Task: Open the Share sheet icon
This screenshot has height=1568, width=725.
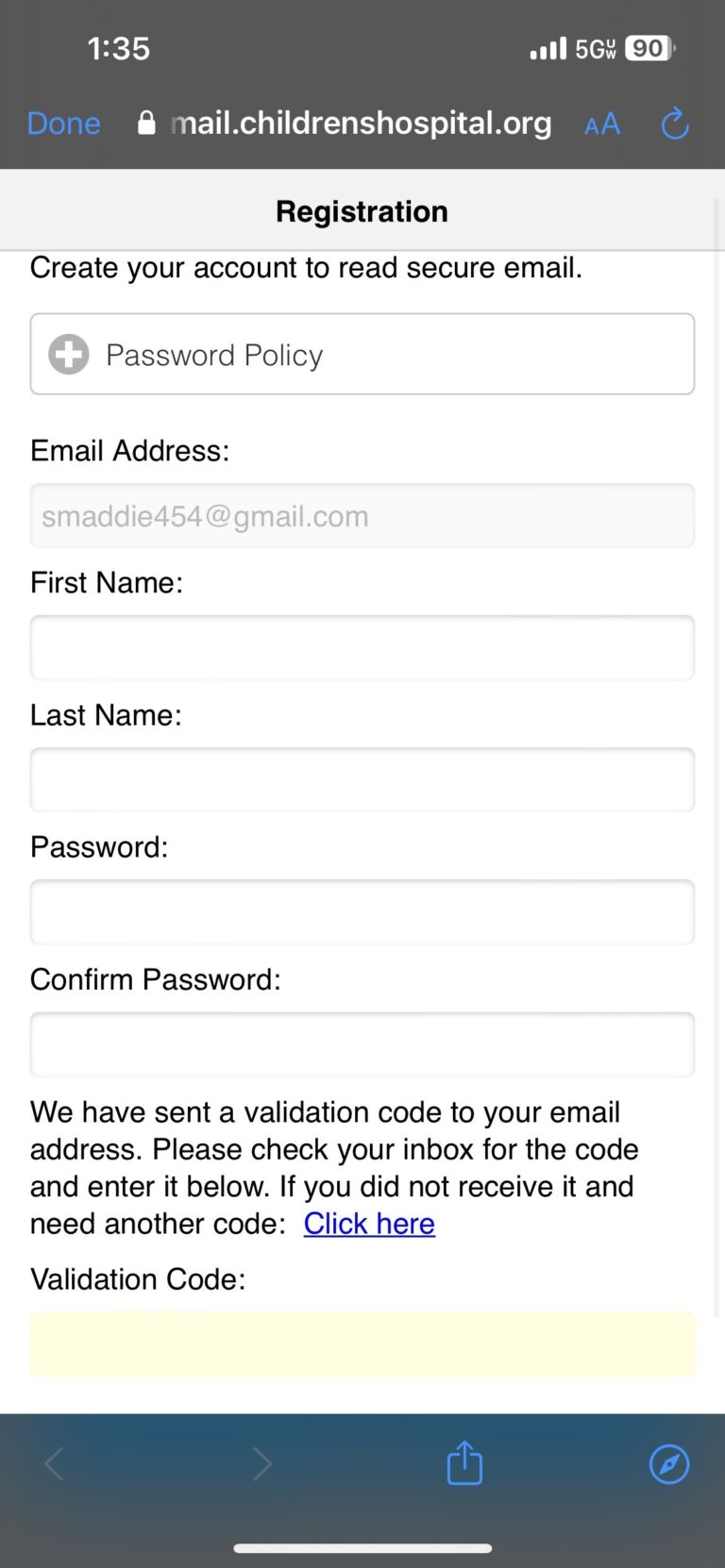Action: coord(464,1463)
